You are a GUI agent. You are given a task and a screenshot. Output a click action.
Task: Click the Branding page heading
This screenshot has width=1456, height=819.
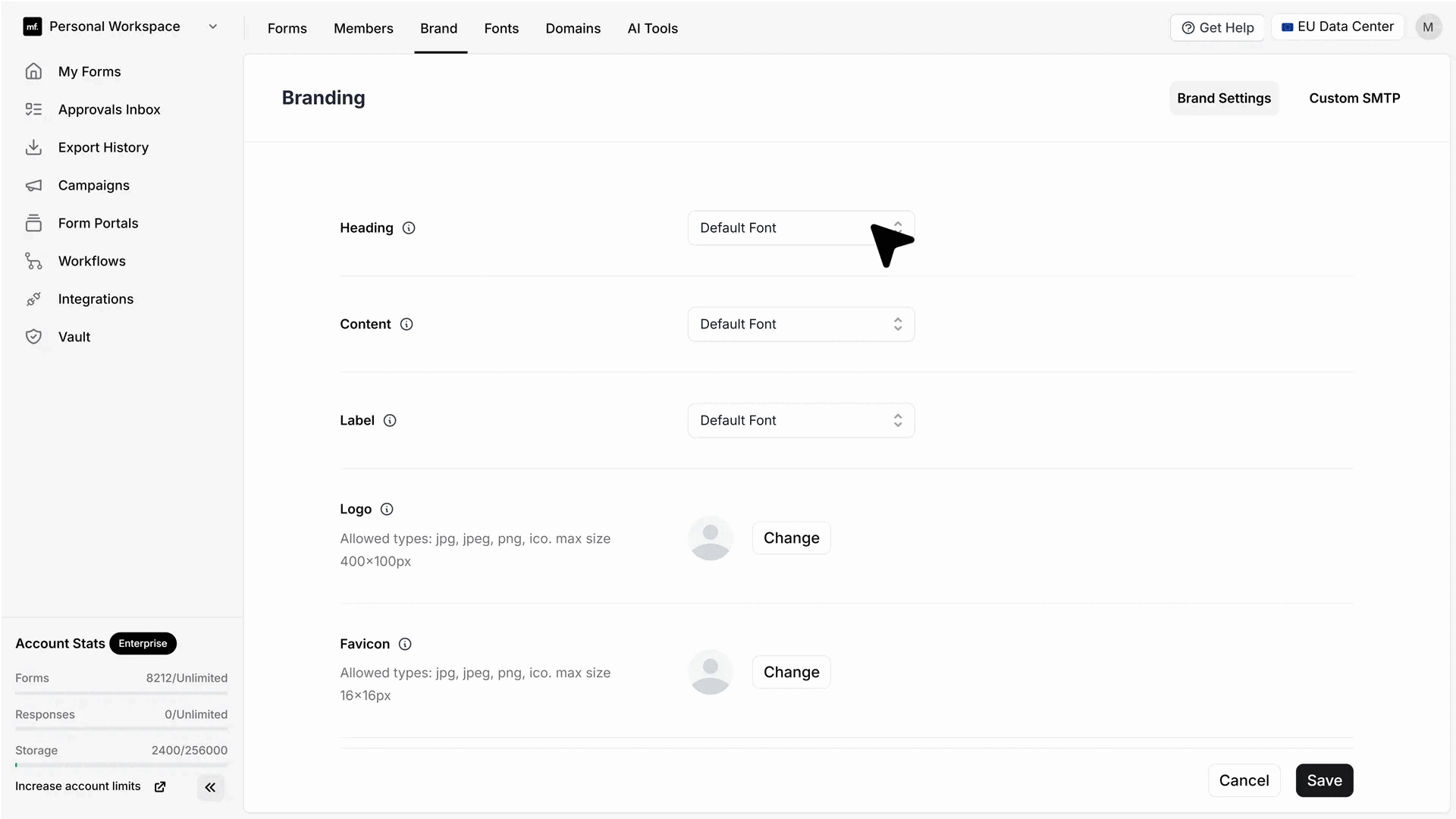pos(323,98)
